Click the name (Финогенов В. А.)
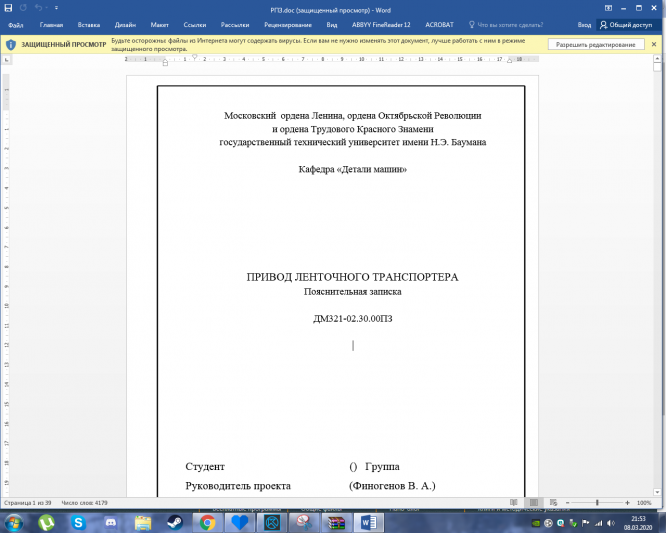The width and height of the screenshot is (666, 533). 392,486
